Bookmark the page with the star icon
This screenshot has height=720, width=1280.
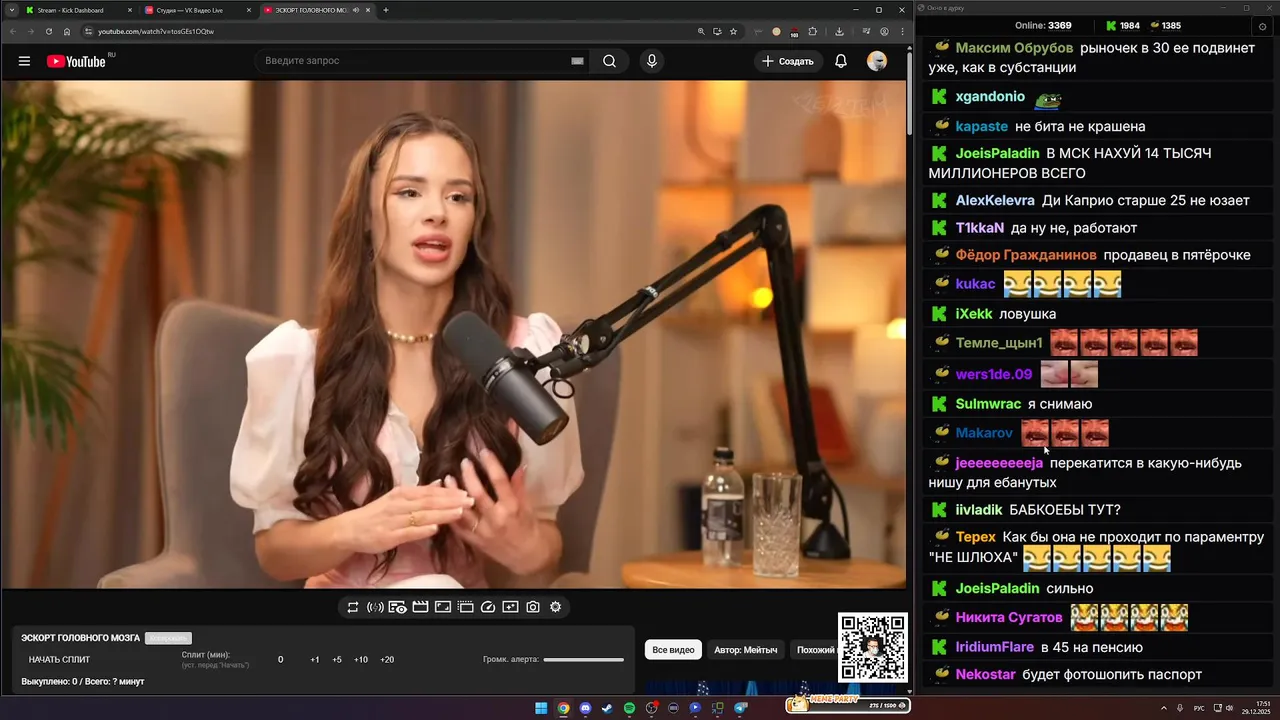pyautogui.click(x=733, y=31)
